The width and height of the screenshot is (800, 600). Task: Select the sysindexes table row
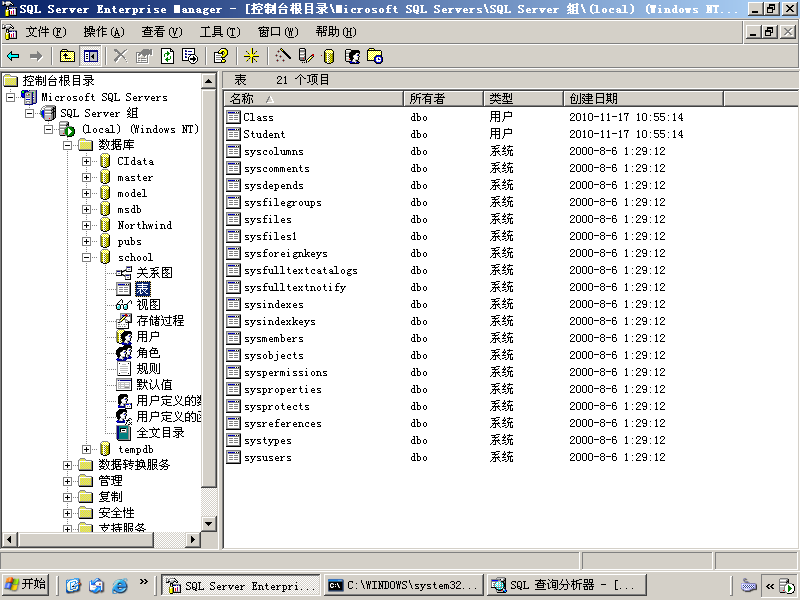pyautogui.click(x=510, y=305)
